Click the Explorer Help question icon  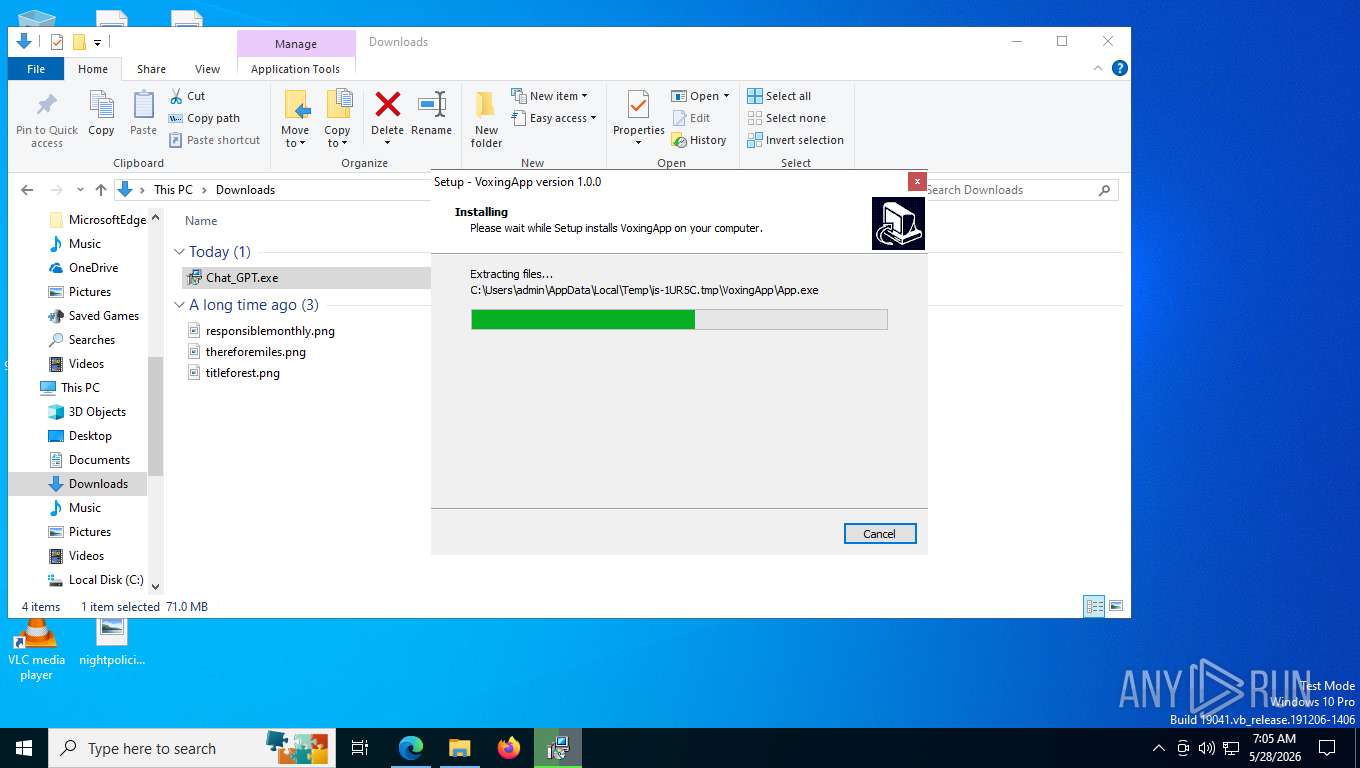[x=1120, y=68]
